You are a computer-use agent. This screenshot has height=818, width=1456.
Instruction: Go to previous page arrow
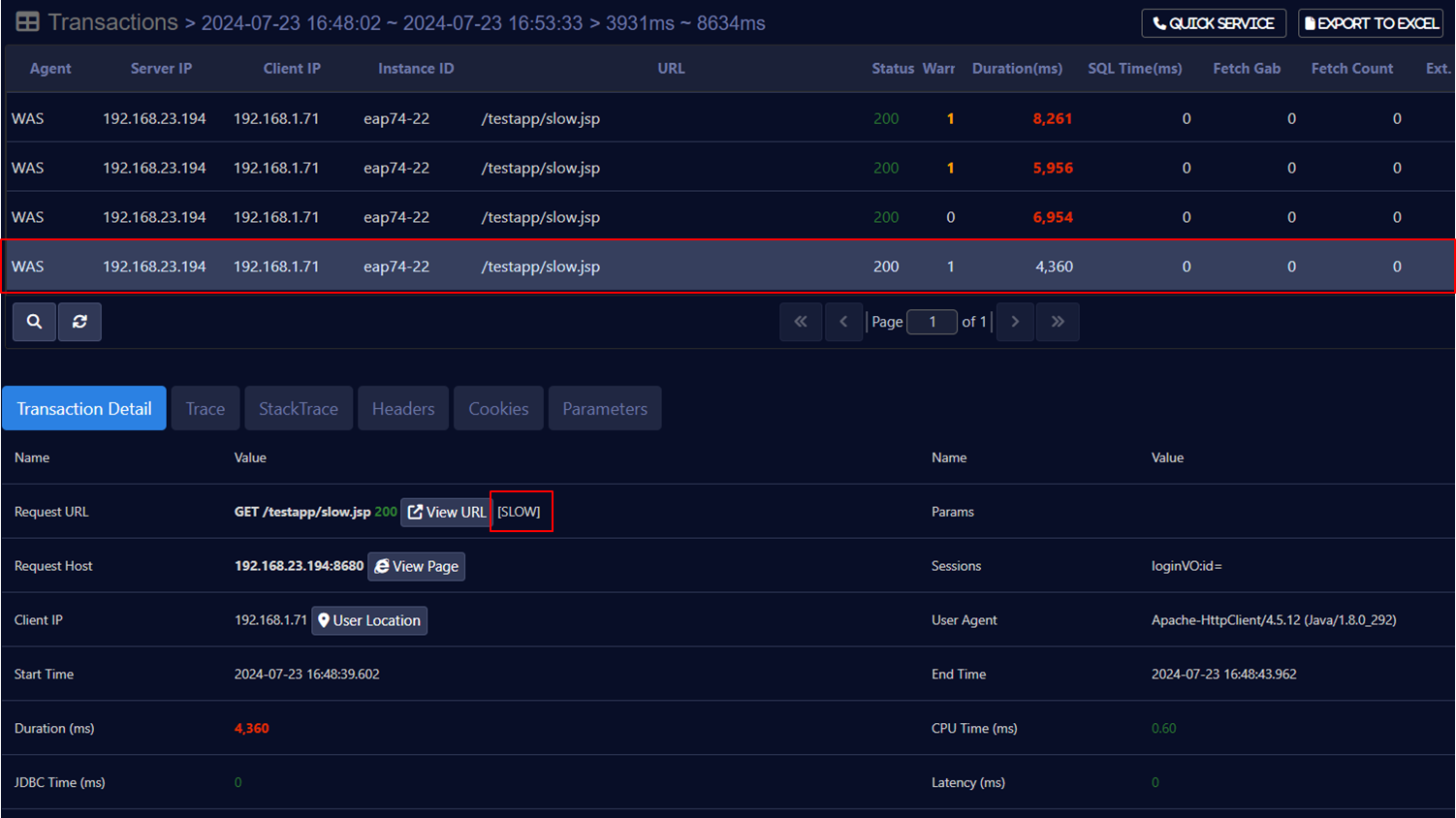(843, 322)
